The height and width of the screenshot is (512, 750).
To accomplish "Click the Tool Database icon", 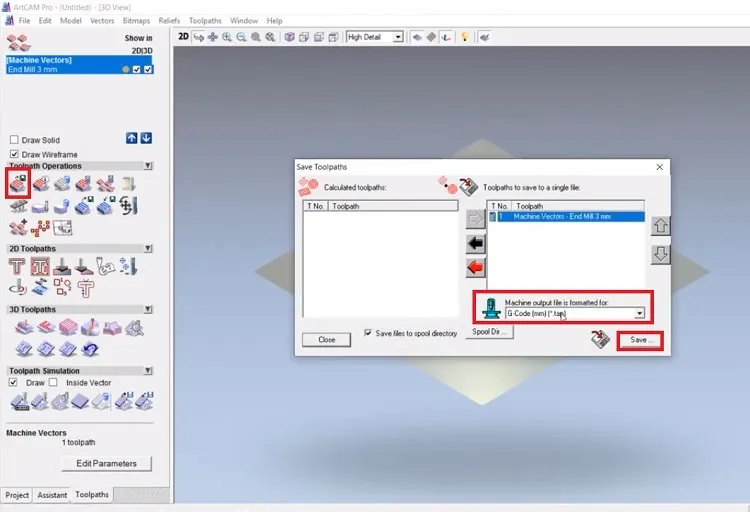I will pos(128,183).
